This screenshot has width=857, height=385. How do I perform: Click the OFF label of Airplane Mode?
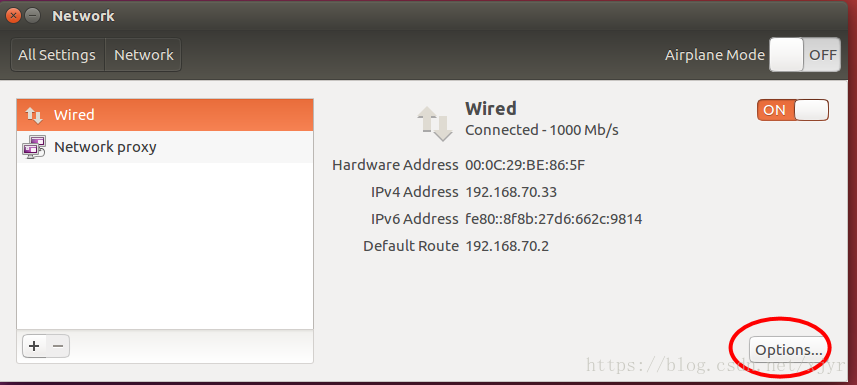(x=823, y=55)
